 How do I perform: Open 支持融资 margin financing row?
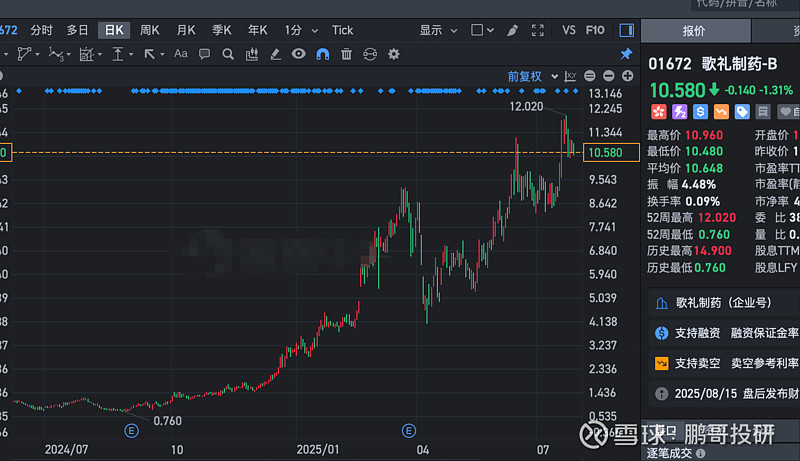[724, 334]
